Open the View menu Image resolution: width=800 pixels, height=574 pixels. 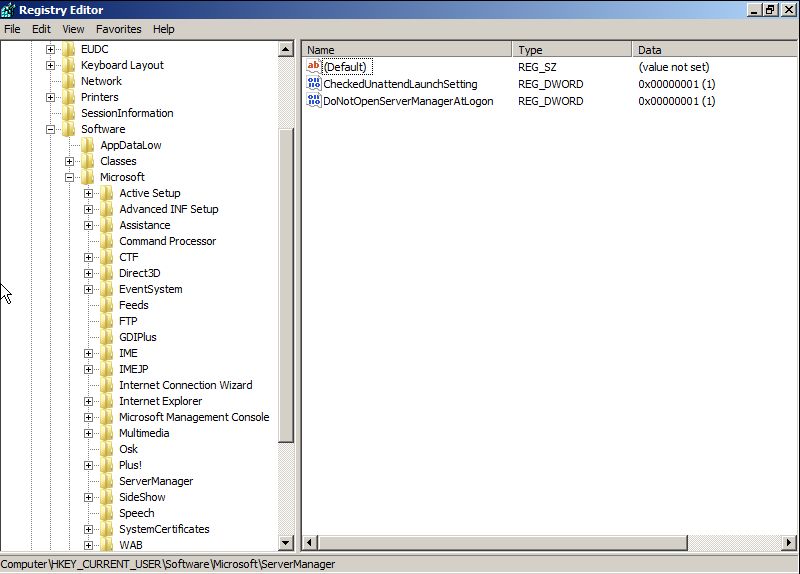point(73,29)
